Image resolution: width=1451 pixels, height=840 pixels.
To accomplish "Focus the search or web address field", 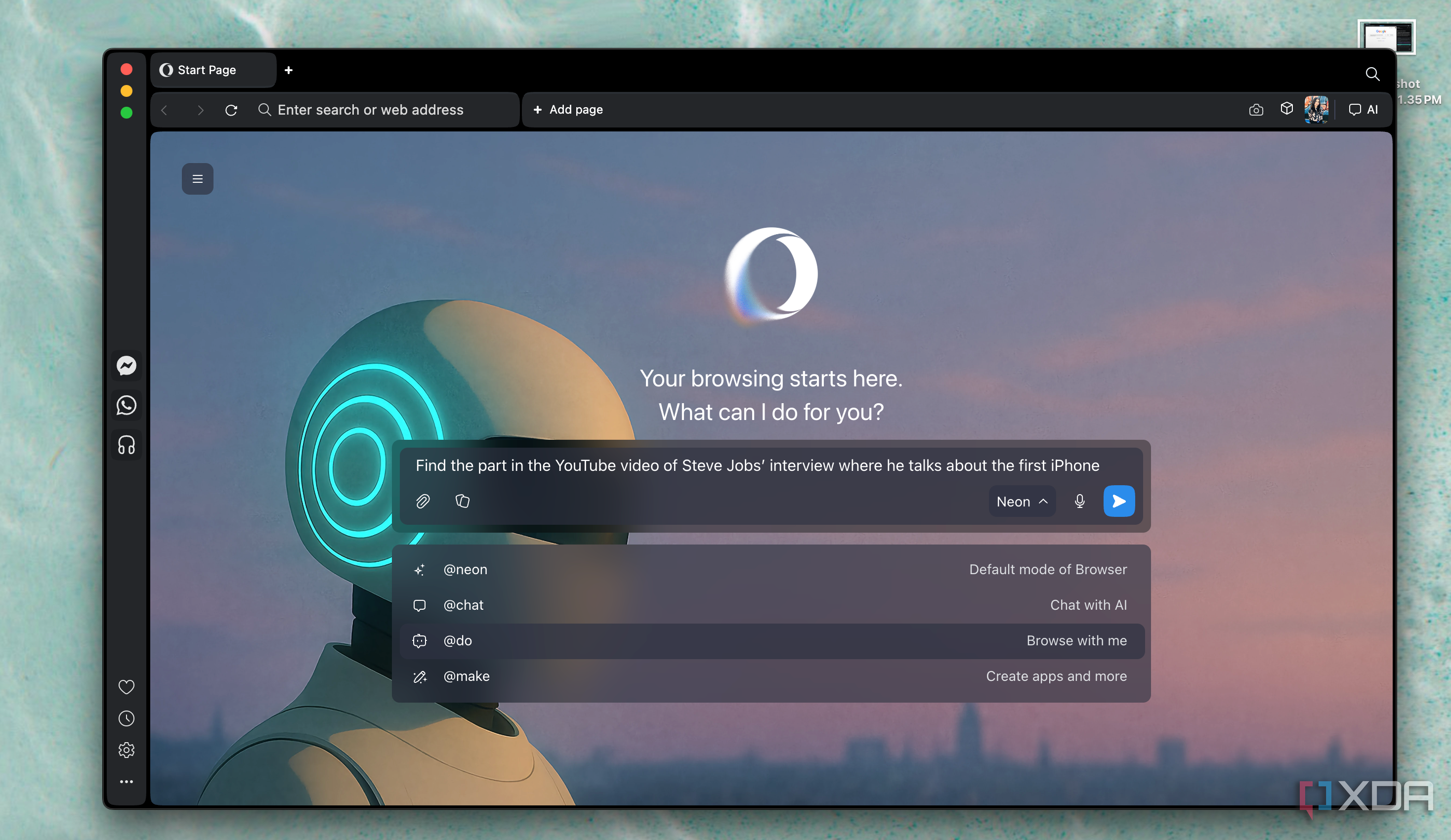I will point(383,110).
